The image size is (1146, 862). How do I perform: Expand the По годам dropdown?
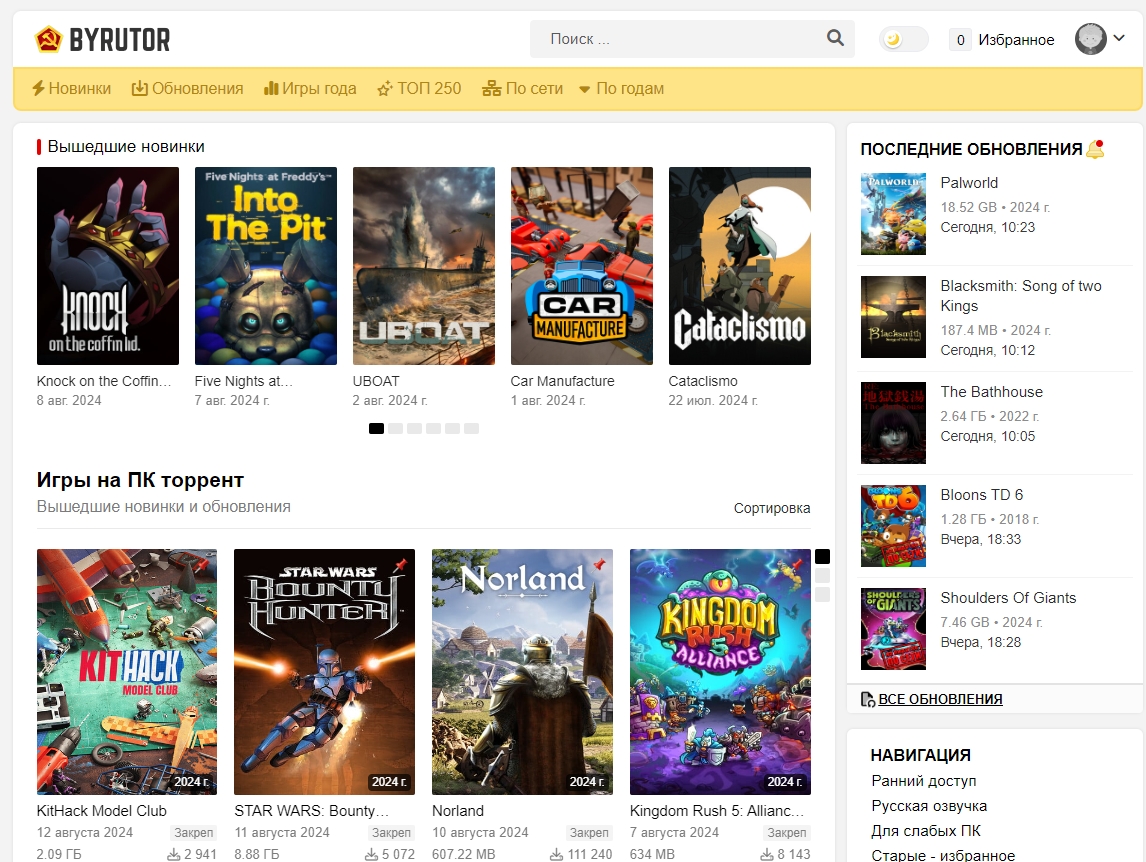point(621,88)
